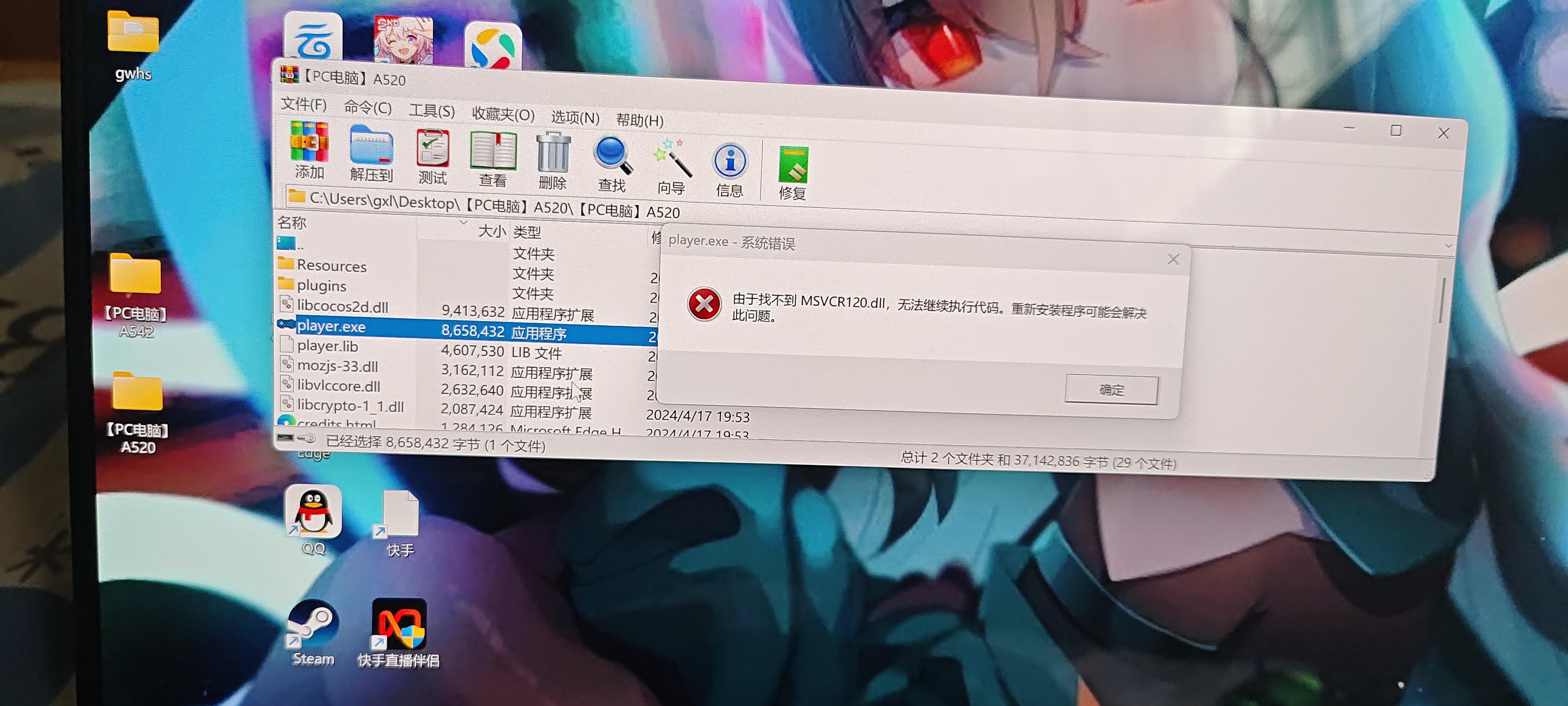Open the 文件(F) menu

(303, 104)
